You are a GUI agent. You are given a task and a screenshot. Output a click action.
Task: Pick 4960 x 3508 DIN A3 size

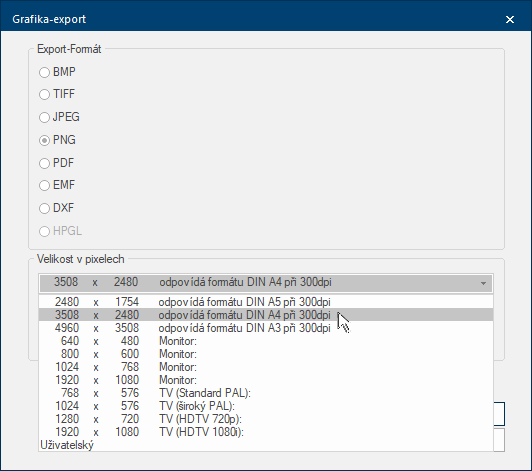click(x=266, y=328)
